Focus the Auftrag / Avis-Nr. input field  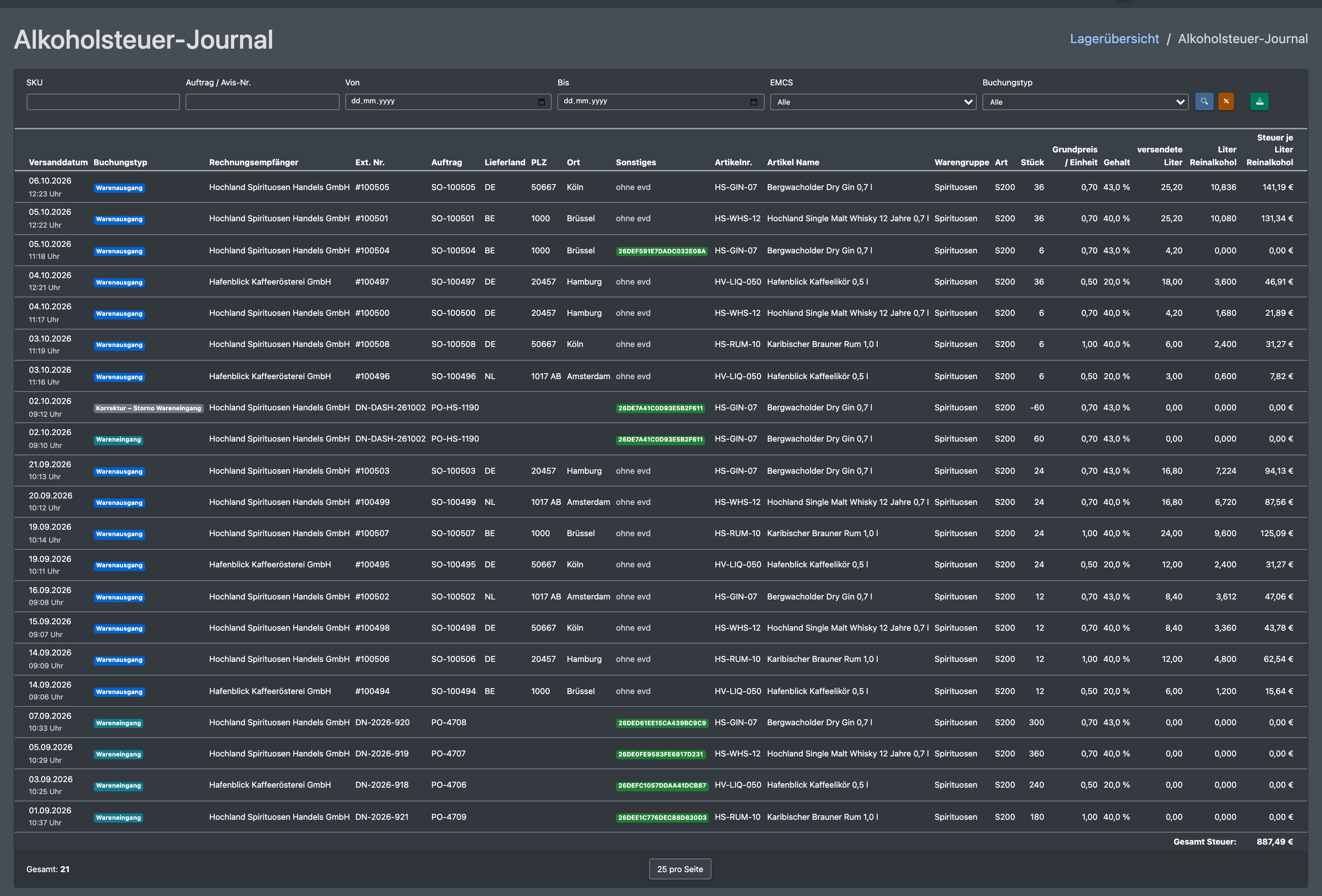[x=262, y=102]
